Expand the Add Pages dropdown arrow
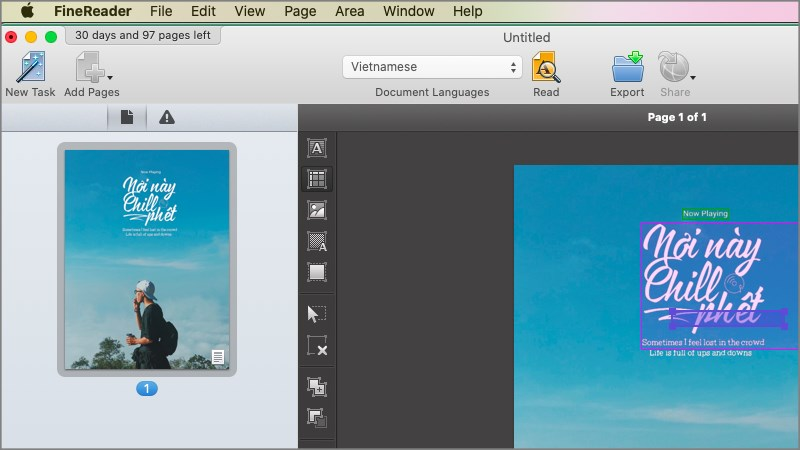Screen dimensions: 800x450 110,77
